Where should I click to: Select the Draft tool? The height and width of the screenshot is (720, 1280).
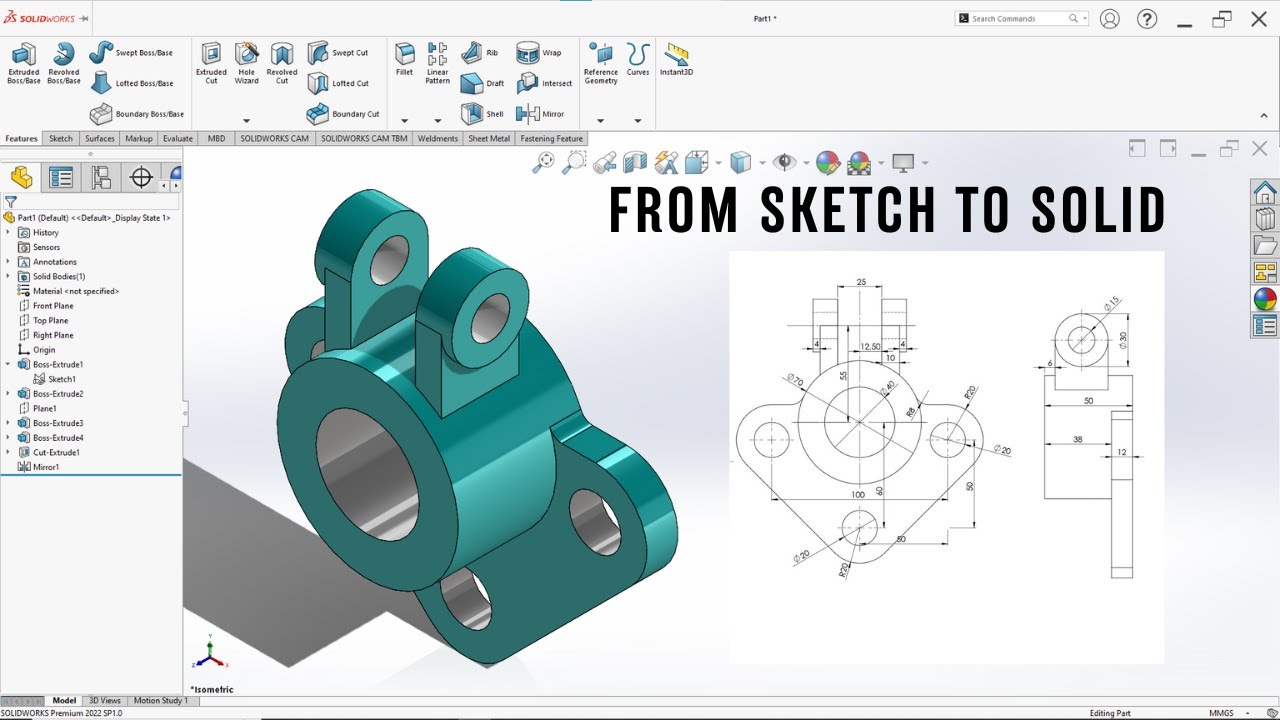[x=482, y=83]
